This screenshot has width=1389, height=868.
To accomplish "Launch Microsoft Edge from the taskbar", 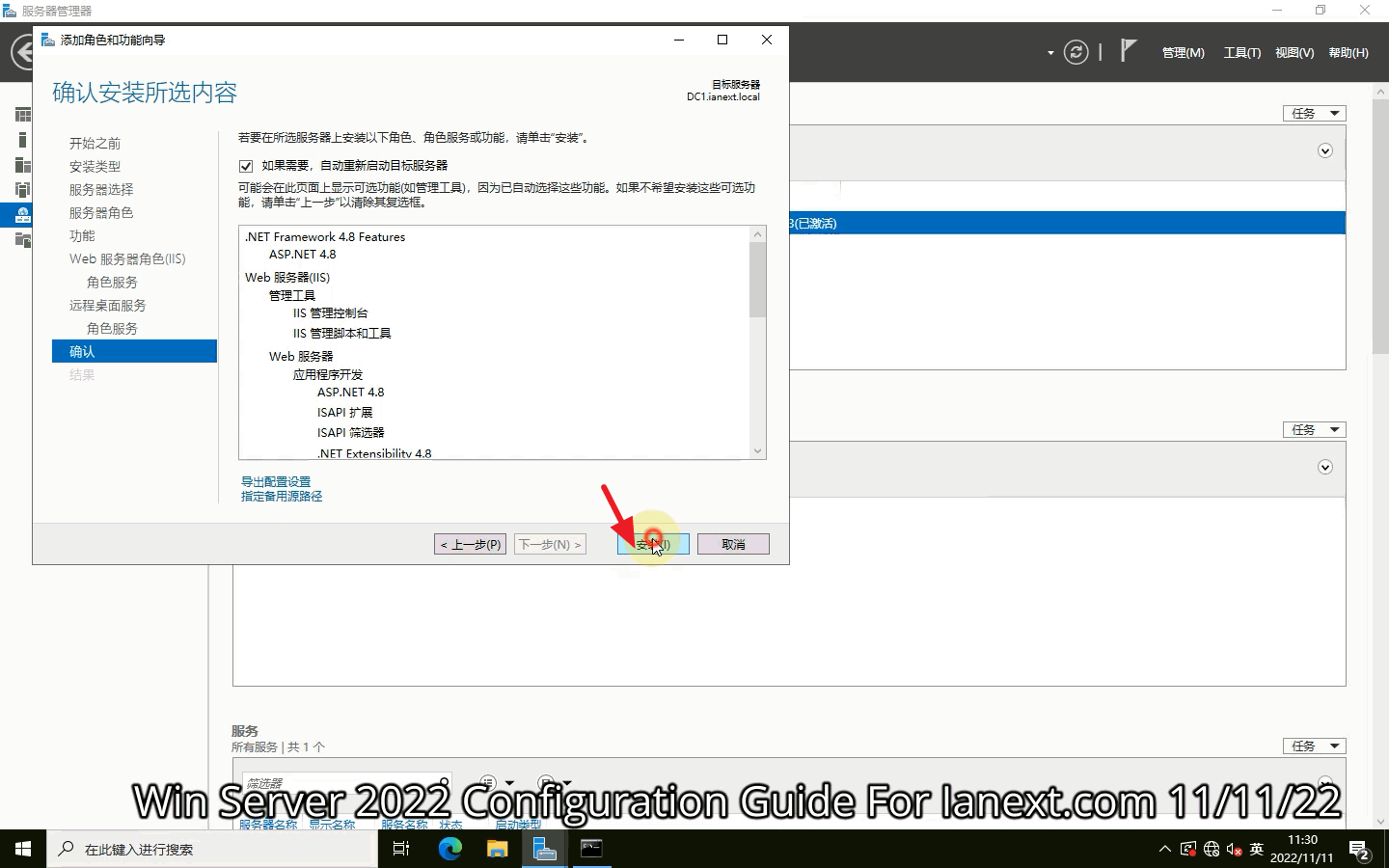I will click(x=449, y=849).
